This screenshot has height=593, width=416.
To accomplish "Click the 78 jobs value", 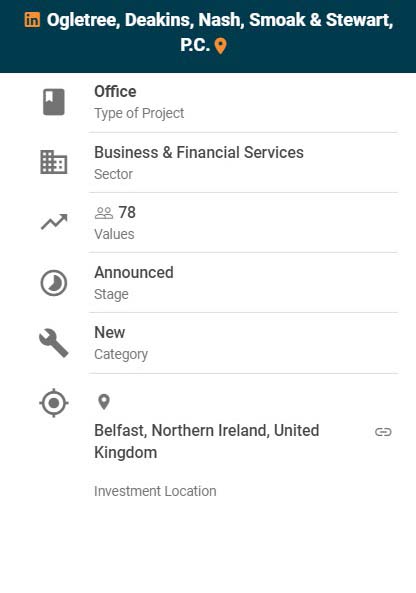I will 127,213.
